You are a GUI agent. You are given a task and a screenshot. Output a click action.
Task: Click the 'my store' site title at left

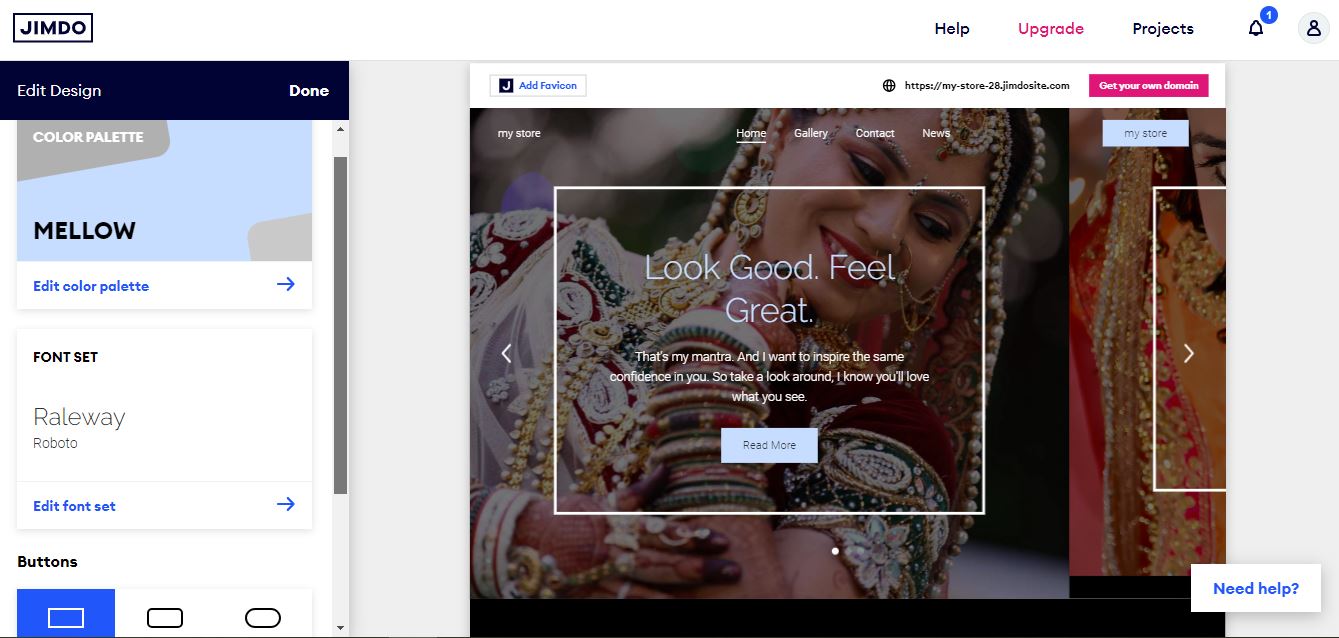click(x=519, y=133)
